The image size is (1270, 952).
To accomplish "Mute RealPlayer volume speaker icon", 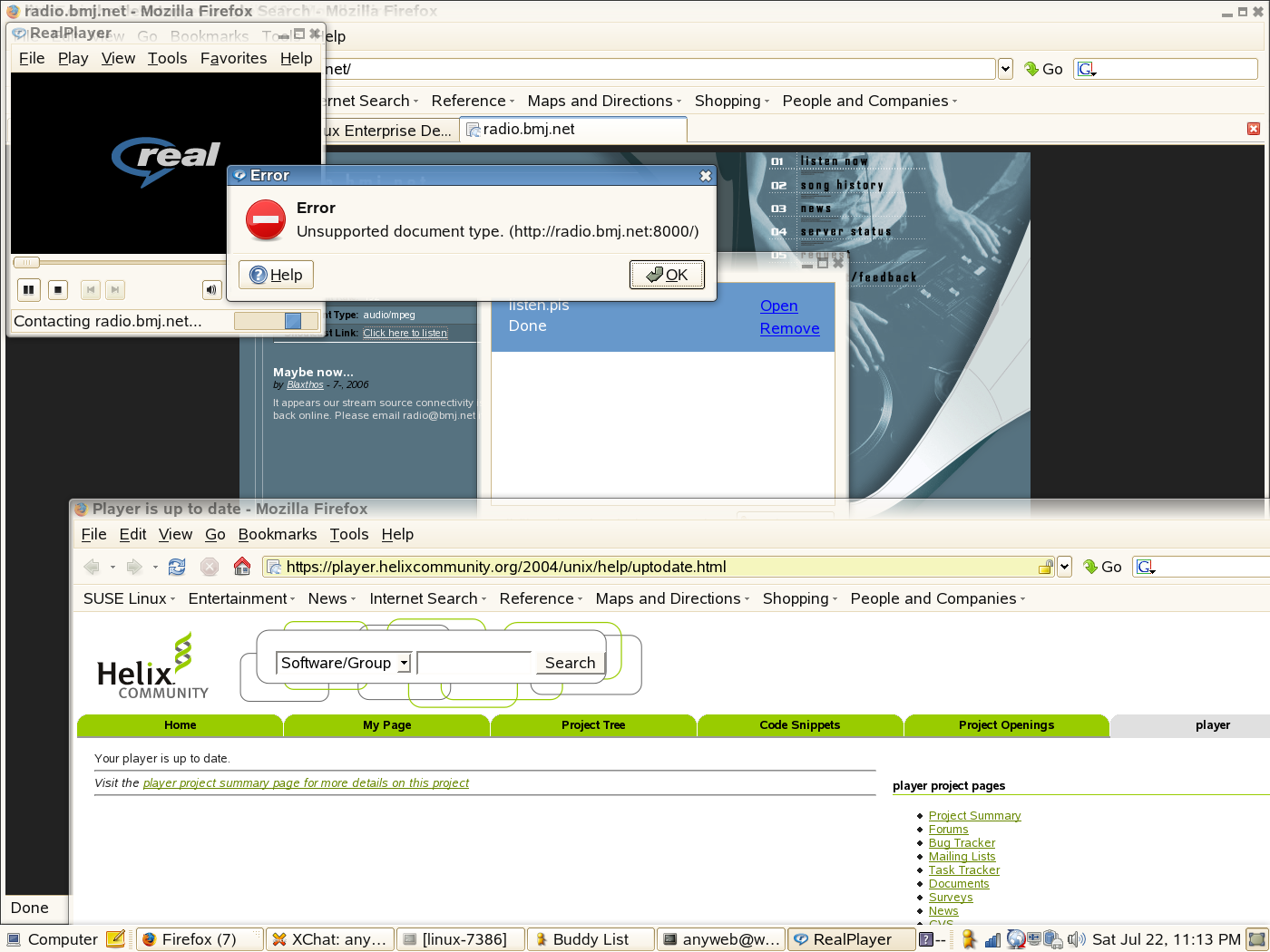I will [211, 290].
